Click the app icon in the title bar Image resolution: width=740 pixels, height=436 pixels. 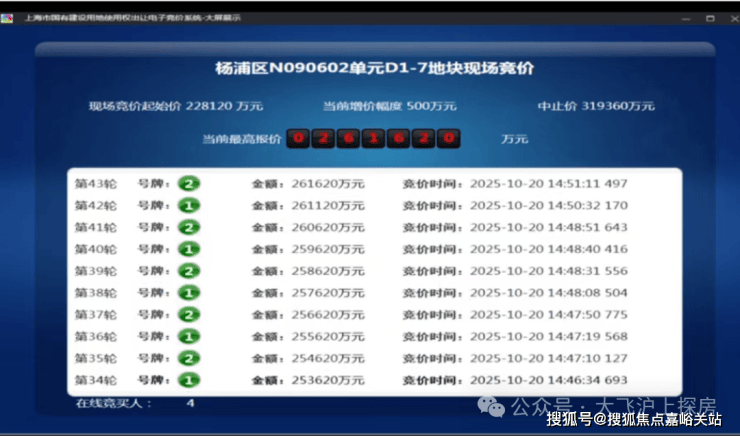coord(7,19)
